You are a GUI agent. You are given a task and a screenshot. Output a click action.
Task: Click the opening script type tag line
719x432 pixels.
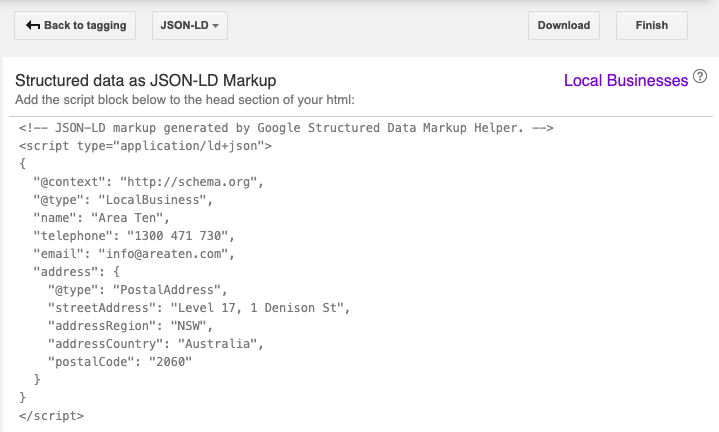pos(146,146)
